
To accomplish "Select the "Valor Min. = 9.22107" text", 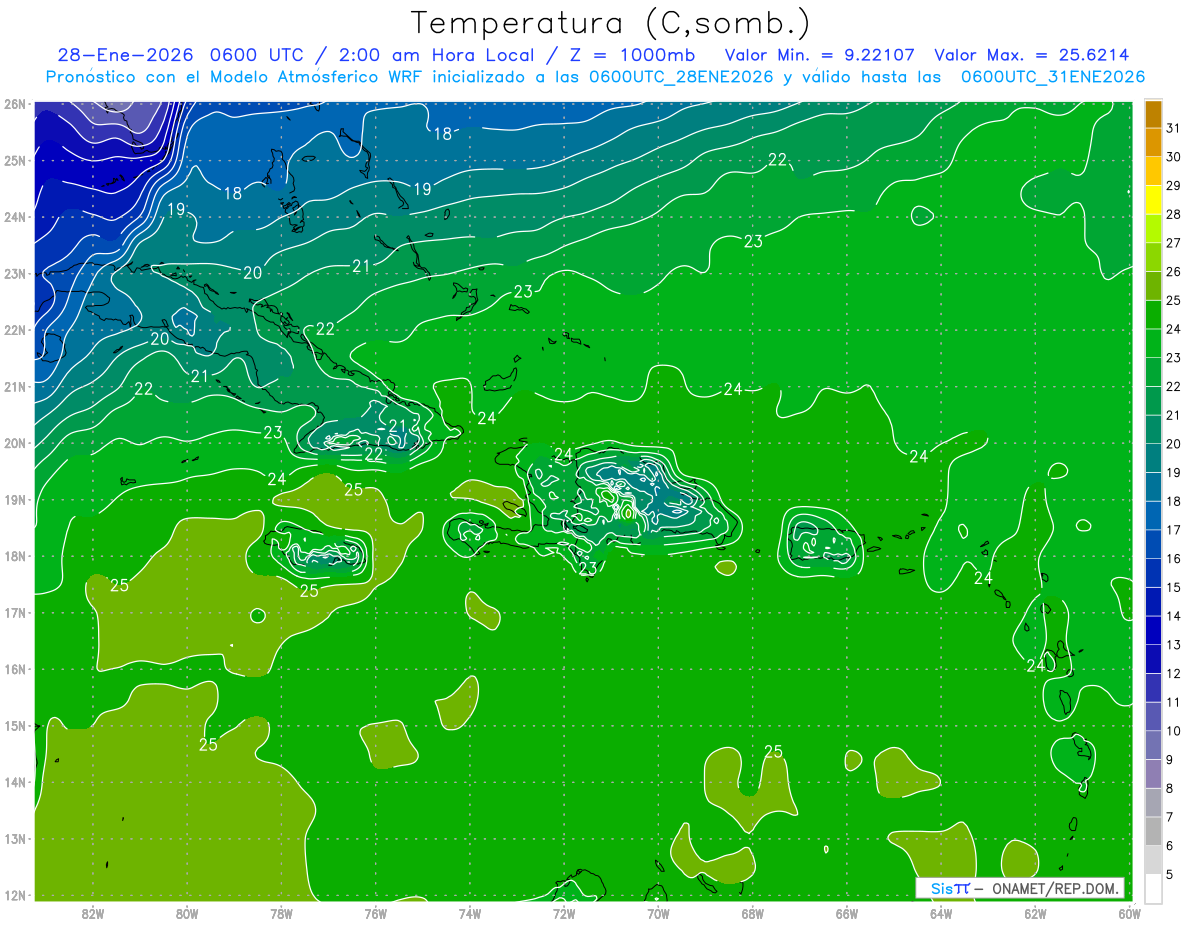I will 821,55.
